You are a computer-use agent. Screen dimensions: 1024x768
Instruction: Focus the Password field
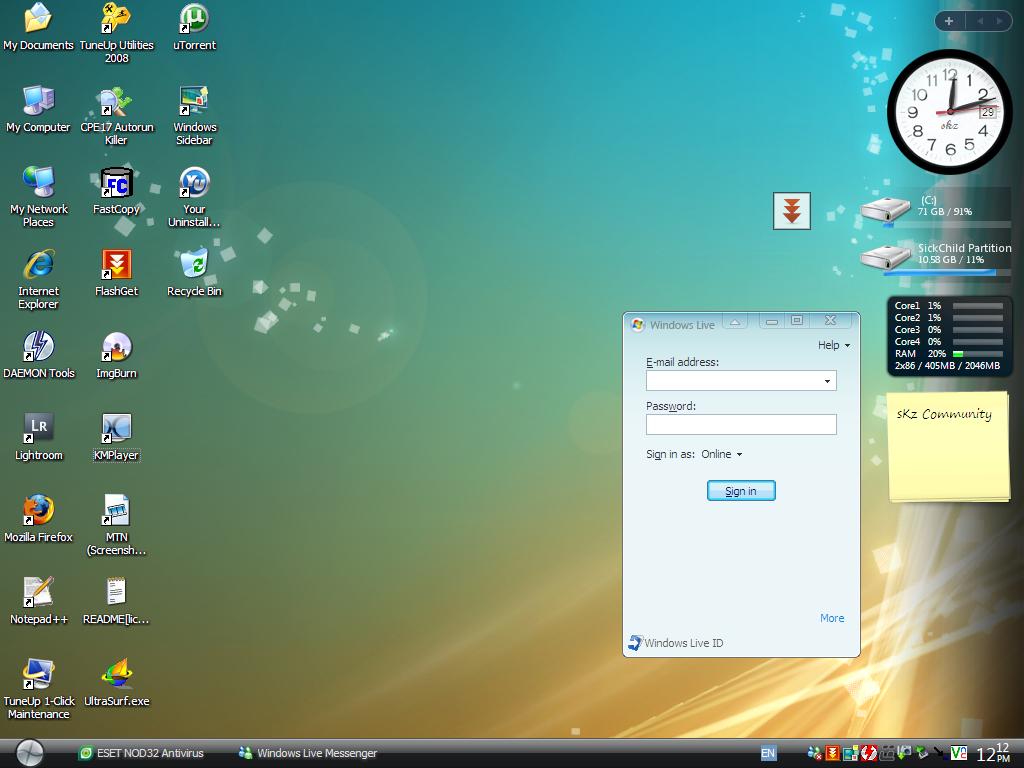[741, 424]
